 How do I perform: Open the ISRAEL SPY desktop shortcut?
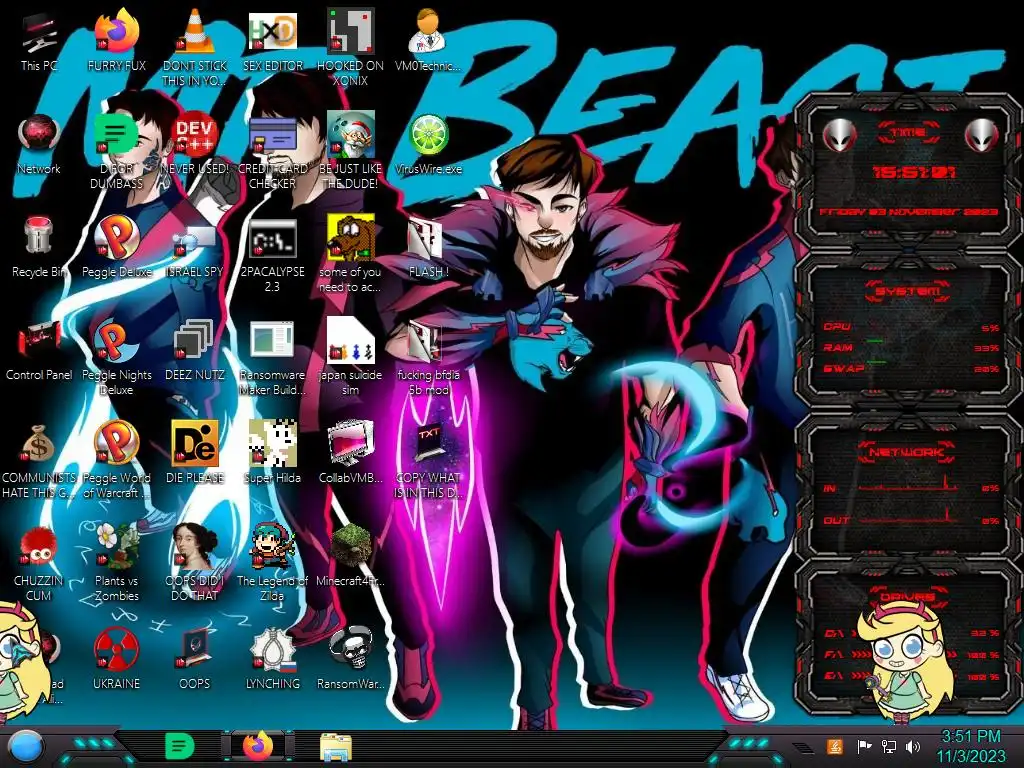[x=195, y=240]
